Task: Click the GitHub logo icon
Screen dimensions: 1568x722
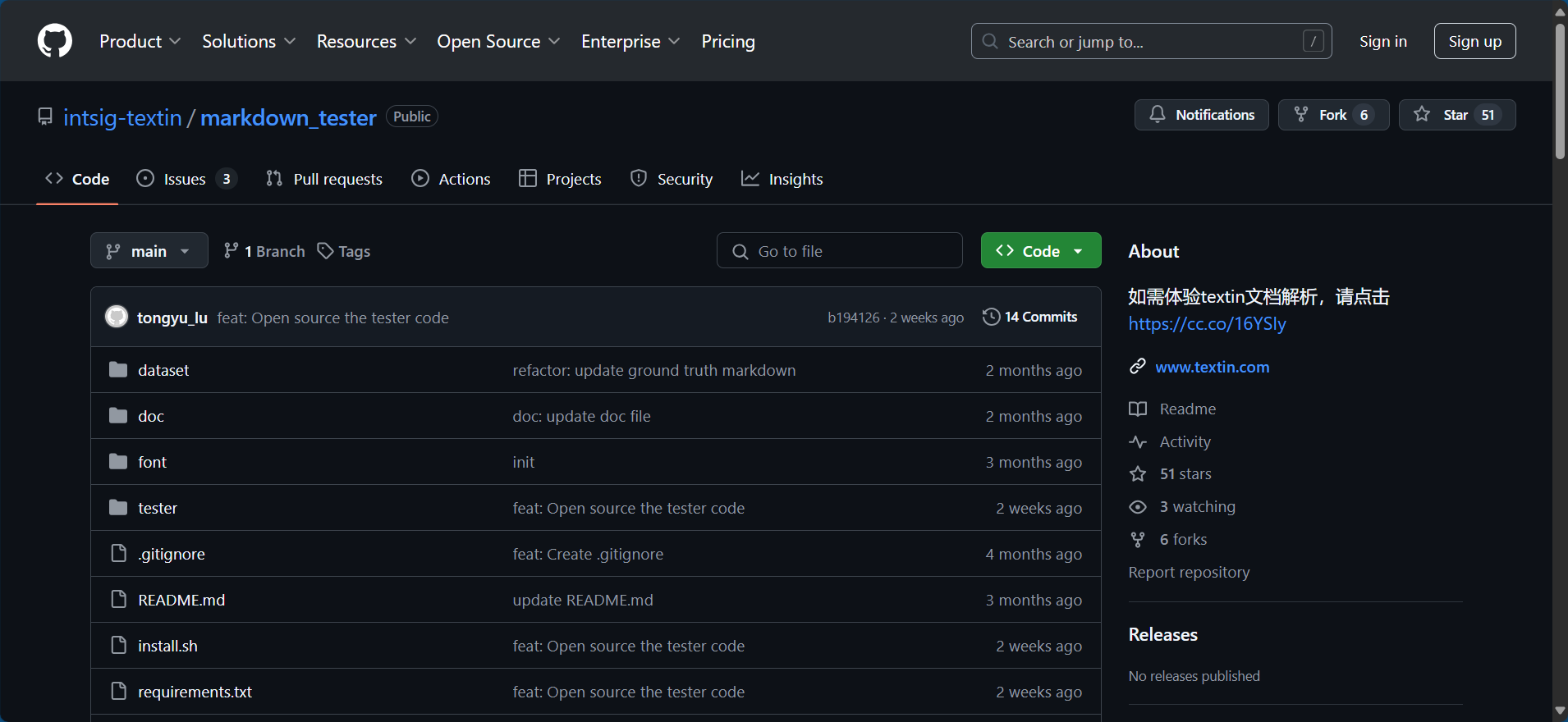Action: [x=55, y=41]
